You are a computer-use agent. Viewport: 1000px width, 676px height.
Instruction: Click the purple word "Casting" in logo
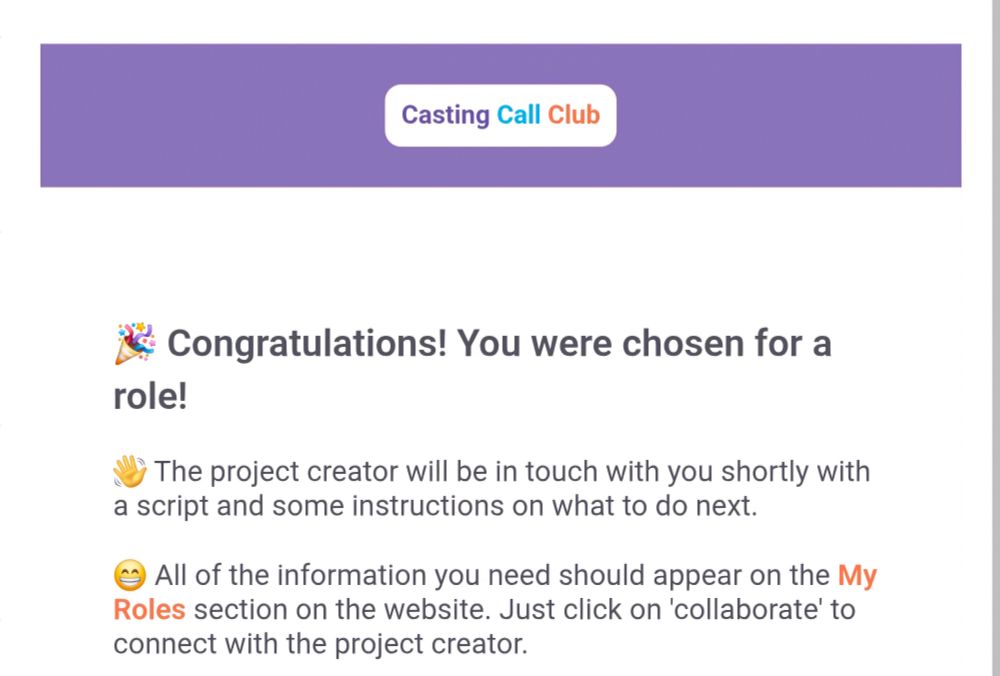coord(445,115)
